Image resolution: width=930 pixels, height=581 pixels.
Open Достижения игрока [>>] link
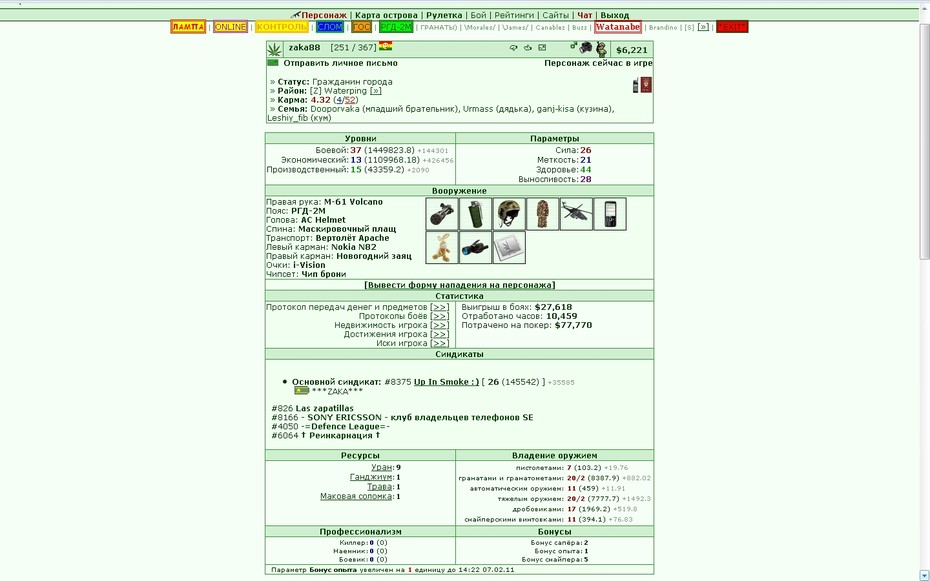point(439,334)
